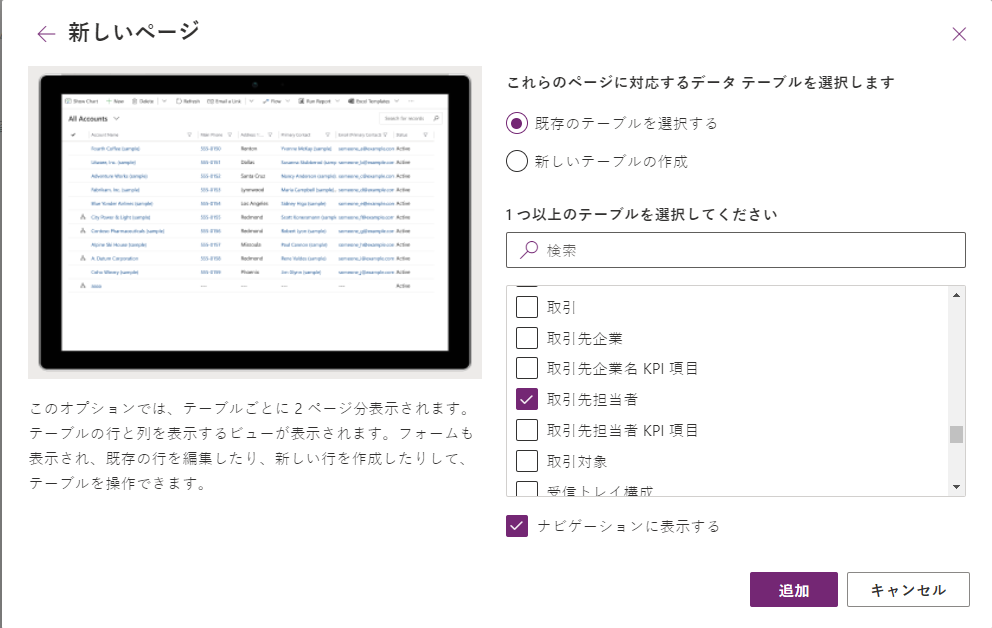
Task: Click the table list scrollbar thumb
Action: [x=957, y=434]
